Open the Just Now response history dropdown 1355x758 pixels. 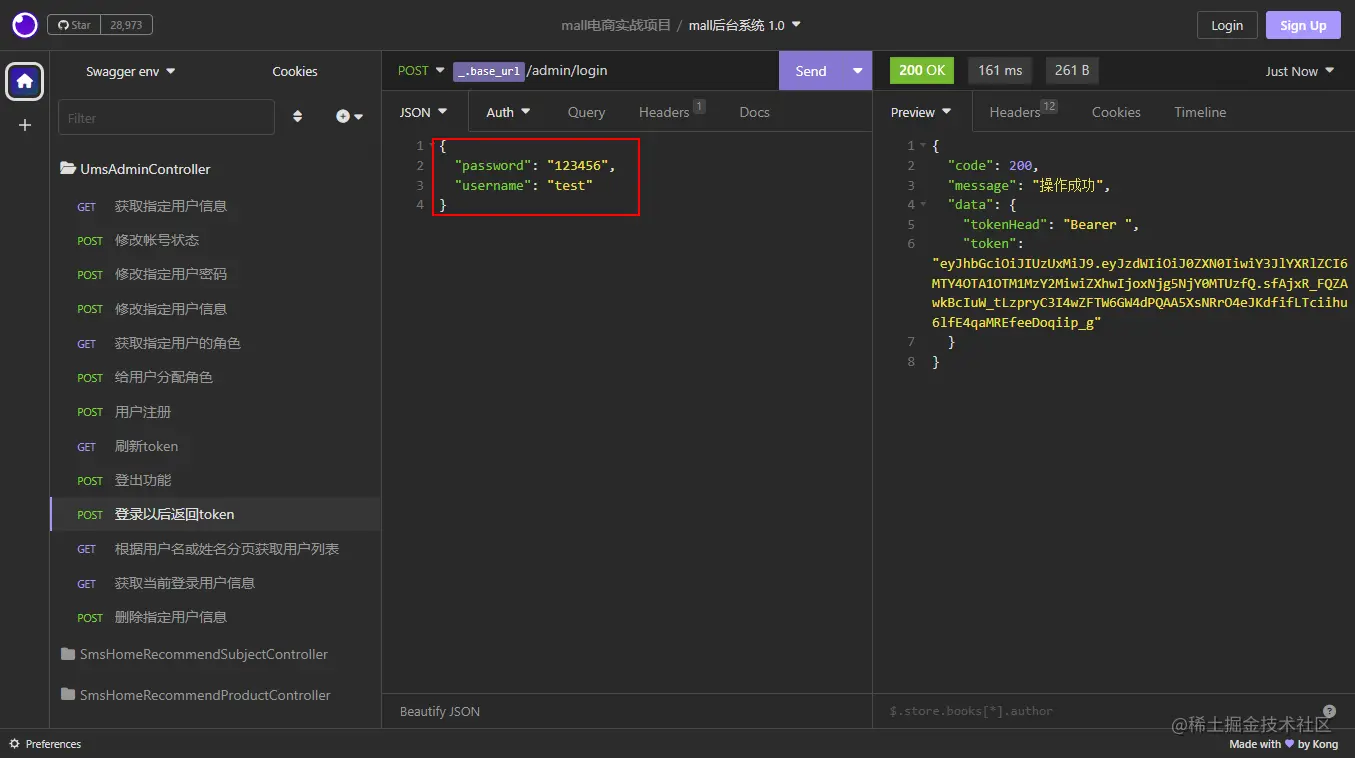coord(1300,71)
